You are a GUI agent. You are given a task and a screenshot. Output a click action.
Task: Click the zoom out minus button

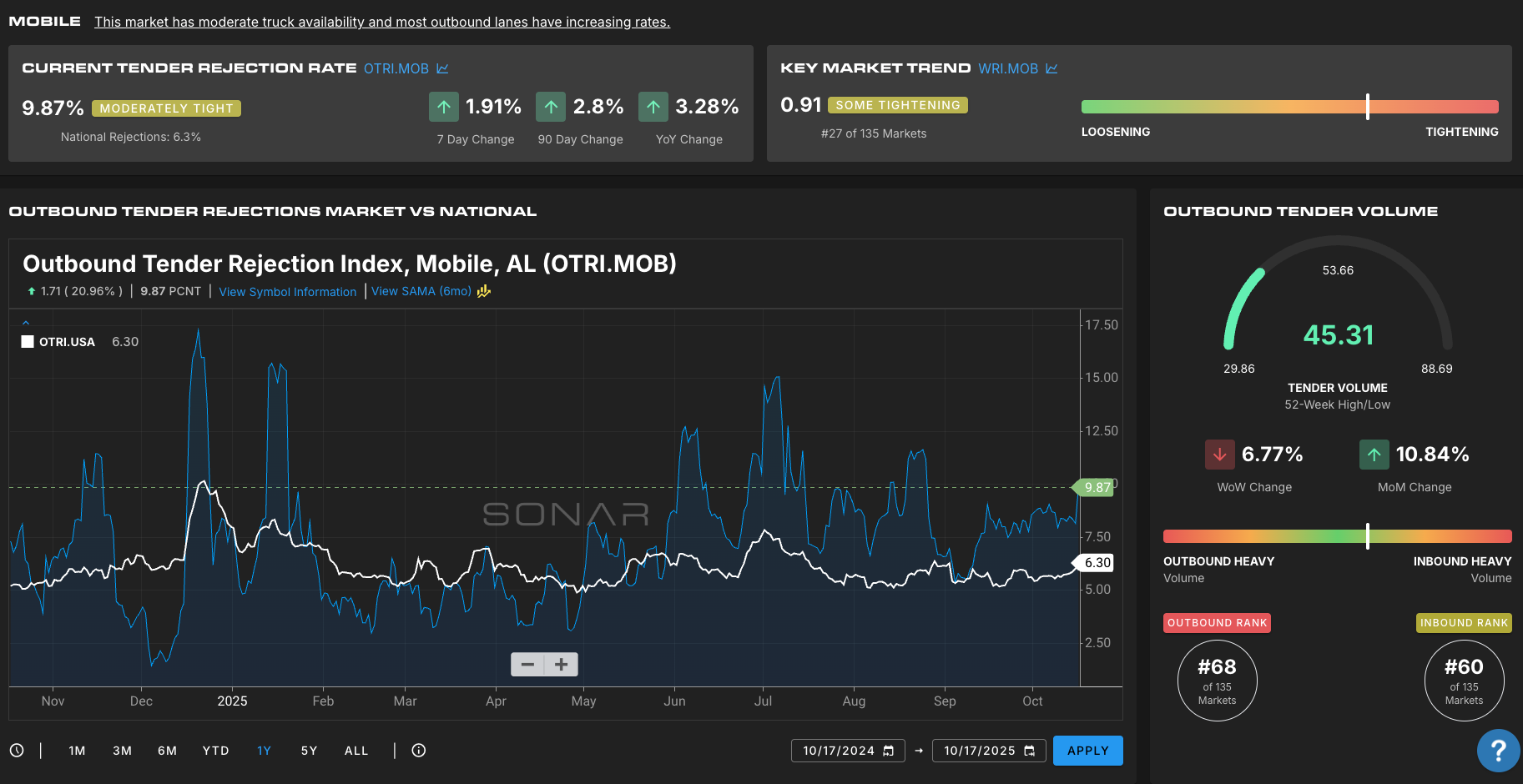(x=527, y=665)
